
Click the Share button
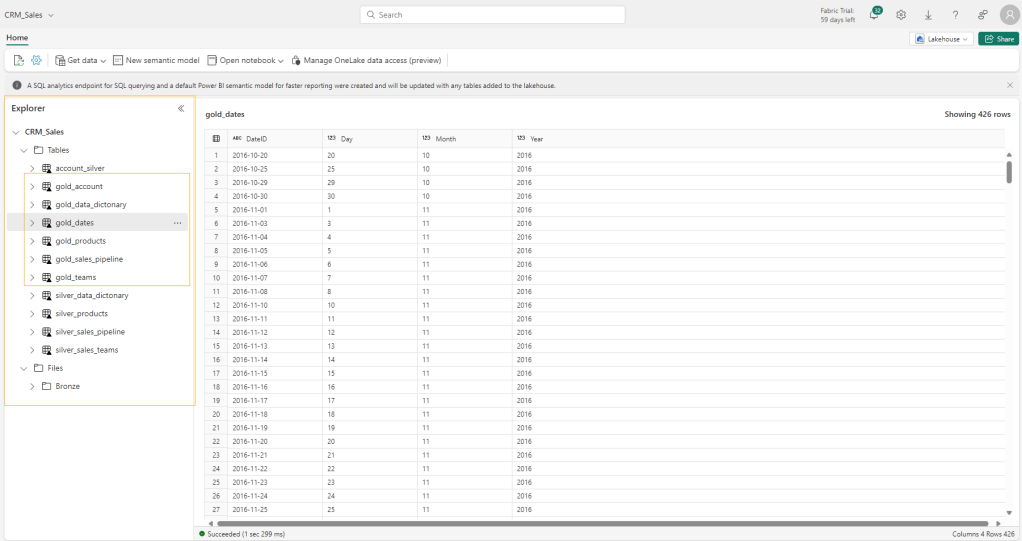(x=998, y=39)
